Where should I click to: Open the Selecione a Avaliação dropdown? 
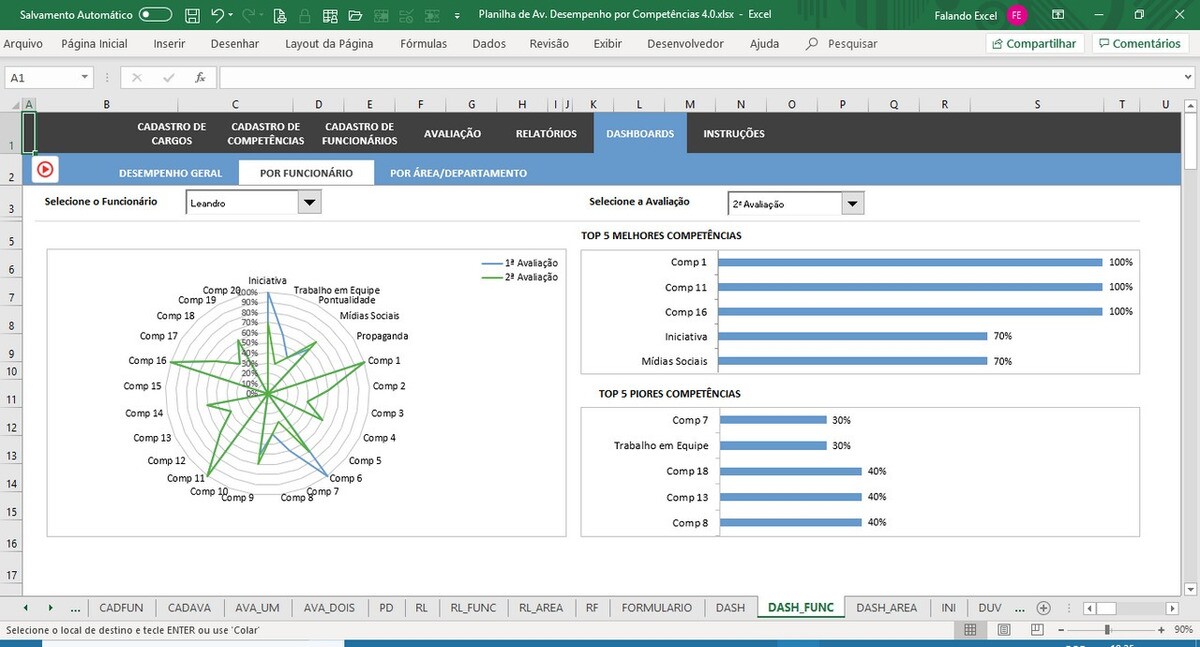[x=852, y=204]
